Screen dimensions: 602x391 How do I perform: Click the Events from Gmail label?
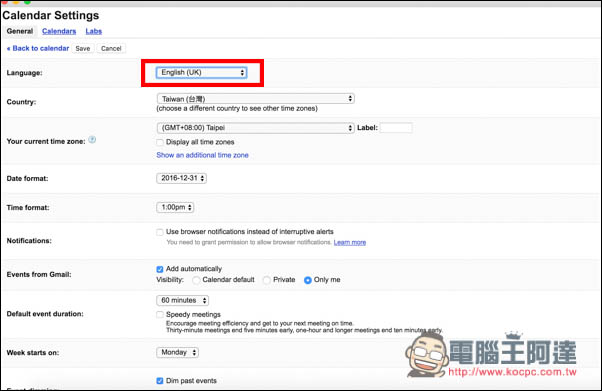coord(39,274)
